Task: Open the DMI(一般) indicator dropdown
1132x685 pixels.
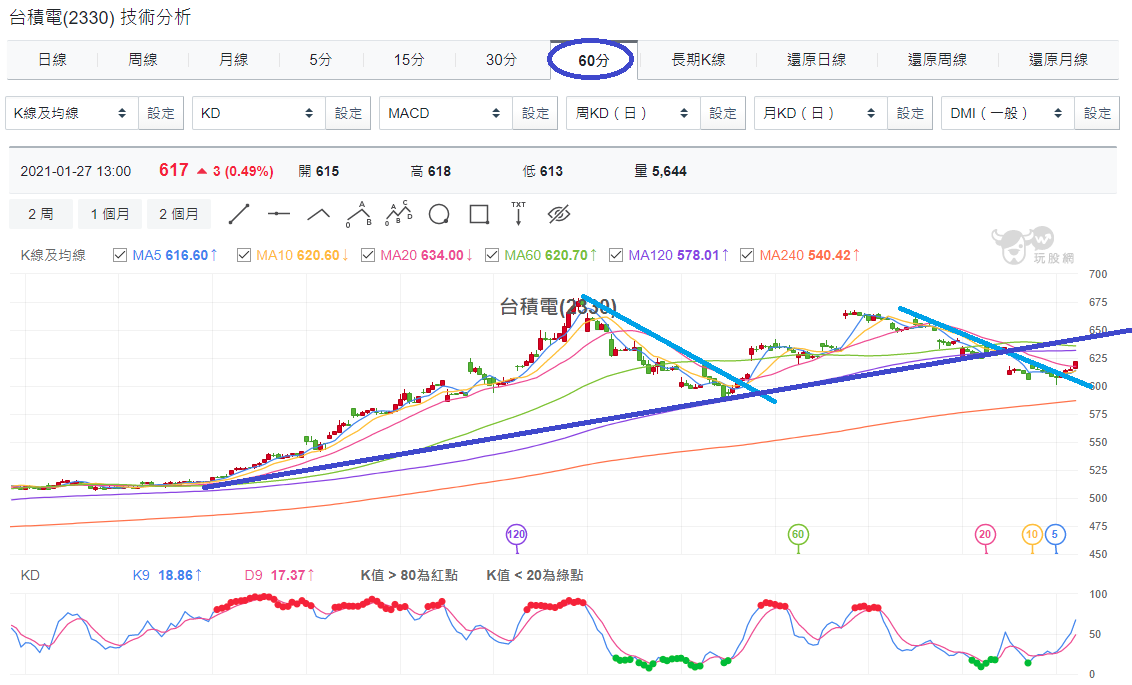Action: click(x=1008, y=113)
